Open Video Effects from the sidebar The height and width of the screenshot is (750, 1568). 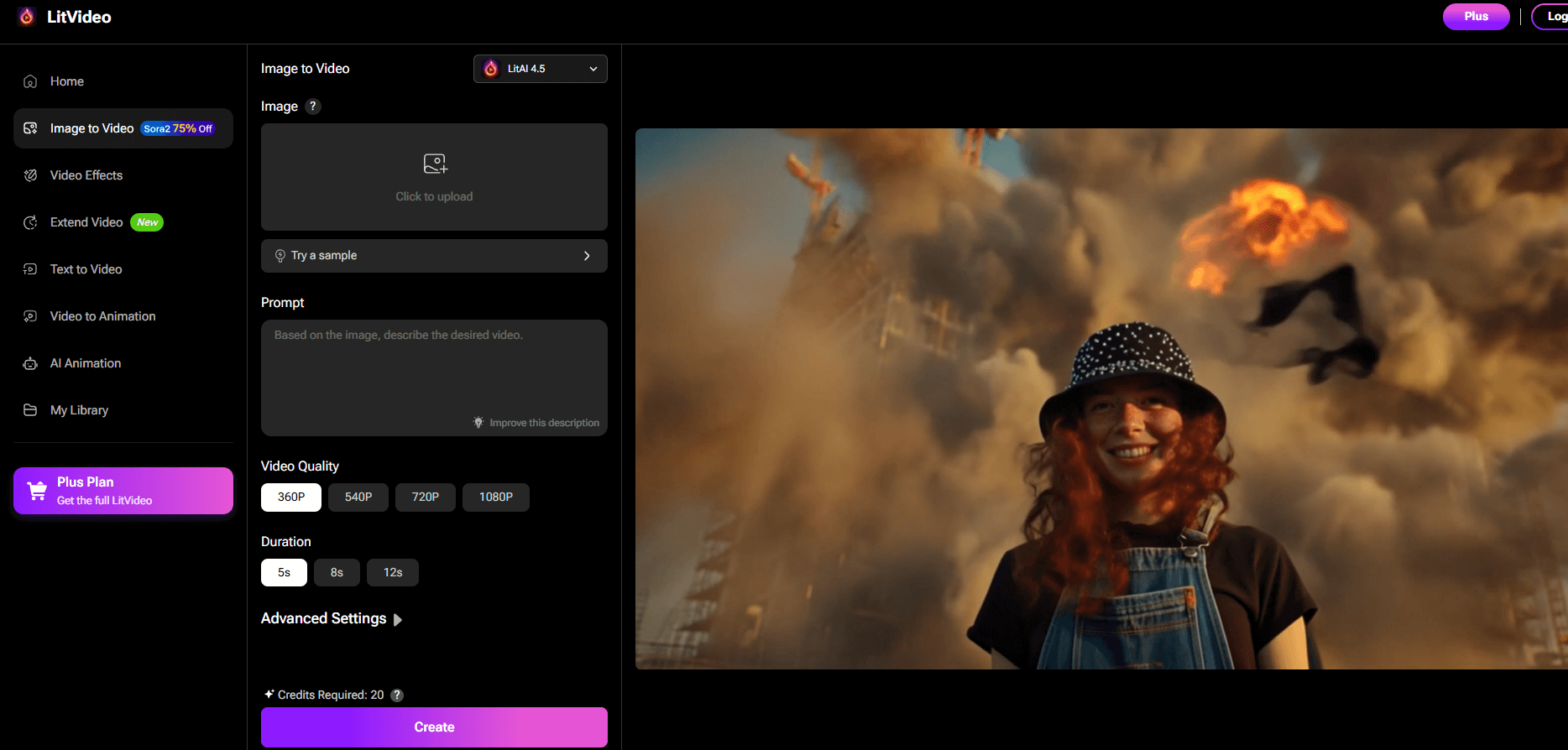coord(86,175)
